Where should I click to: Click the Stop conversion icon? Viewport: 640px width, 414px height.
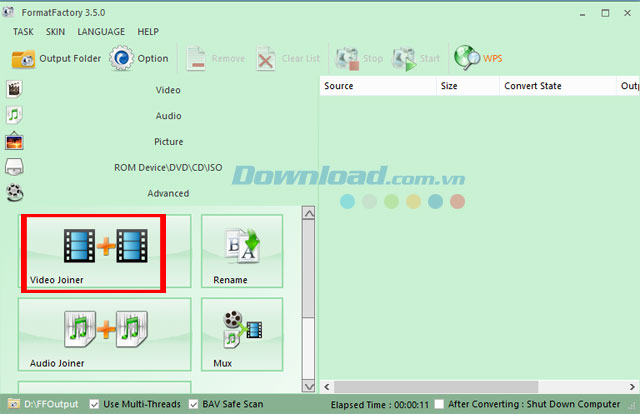coord(347,59)
